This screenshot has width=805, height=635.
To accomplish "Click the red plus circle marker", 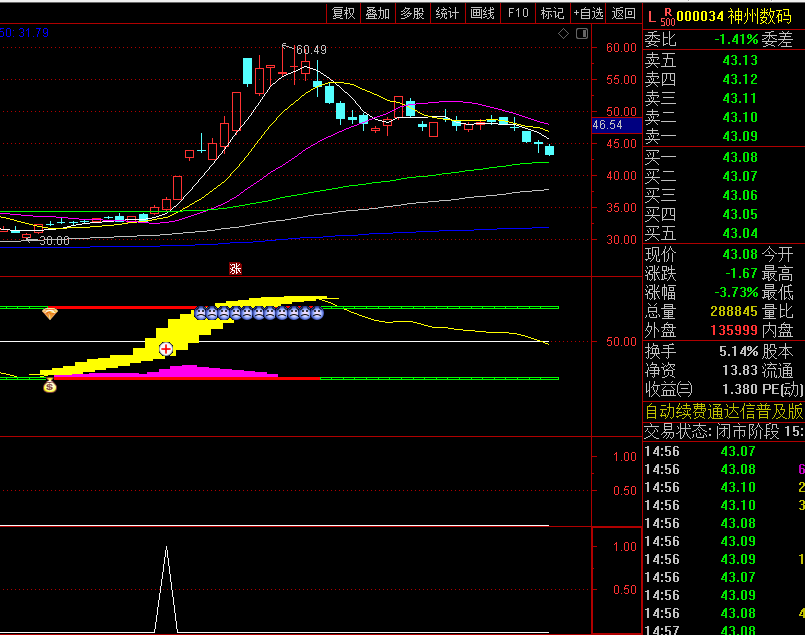I will tap(166, 349).
